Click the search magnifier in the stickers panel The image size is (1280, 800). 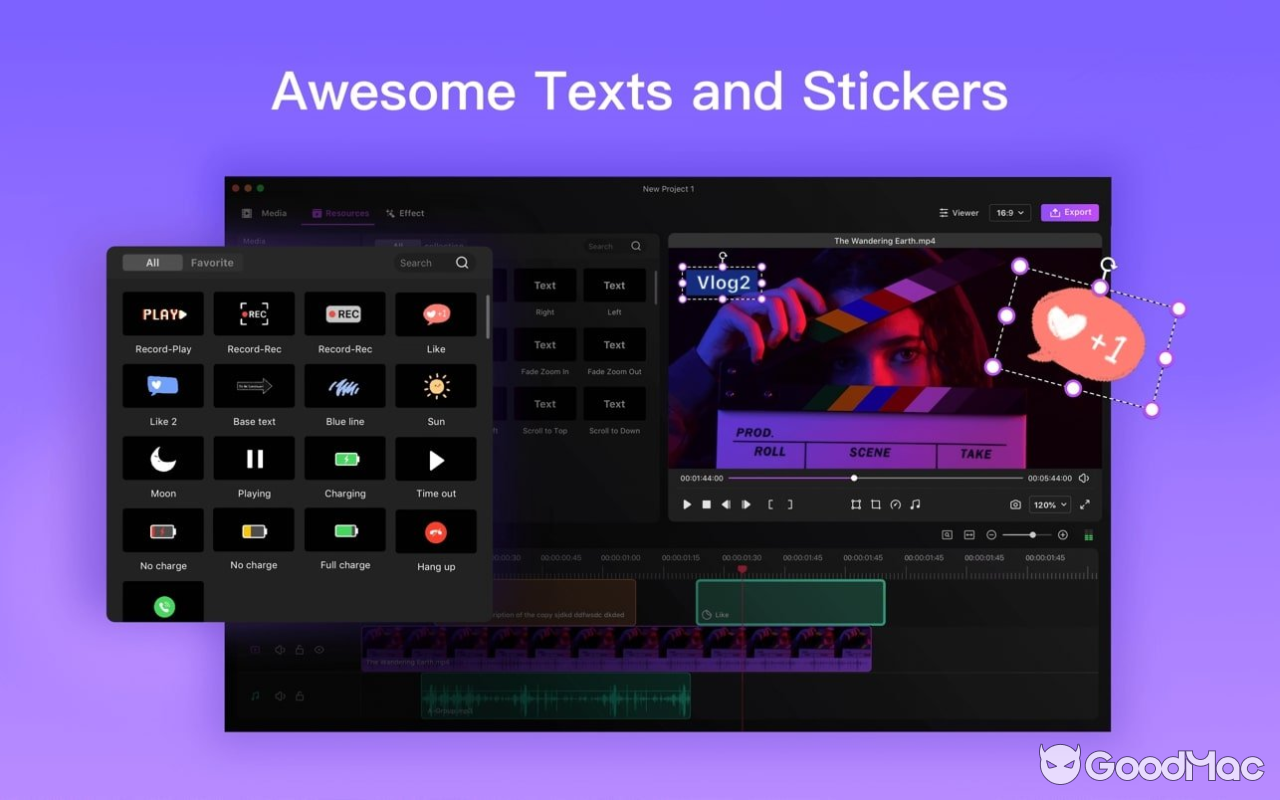(x=462, y=262)
